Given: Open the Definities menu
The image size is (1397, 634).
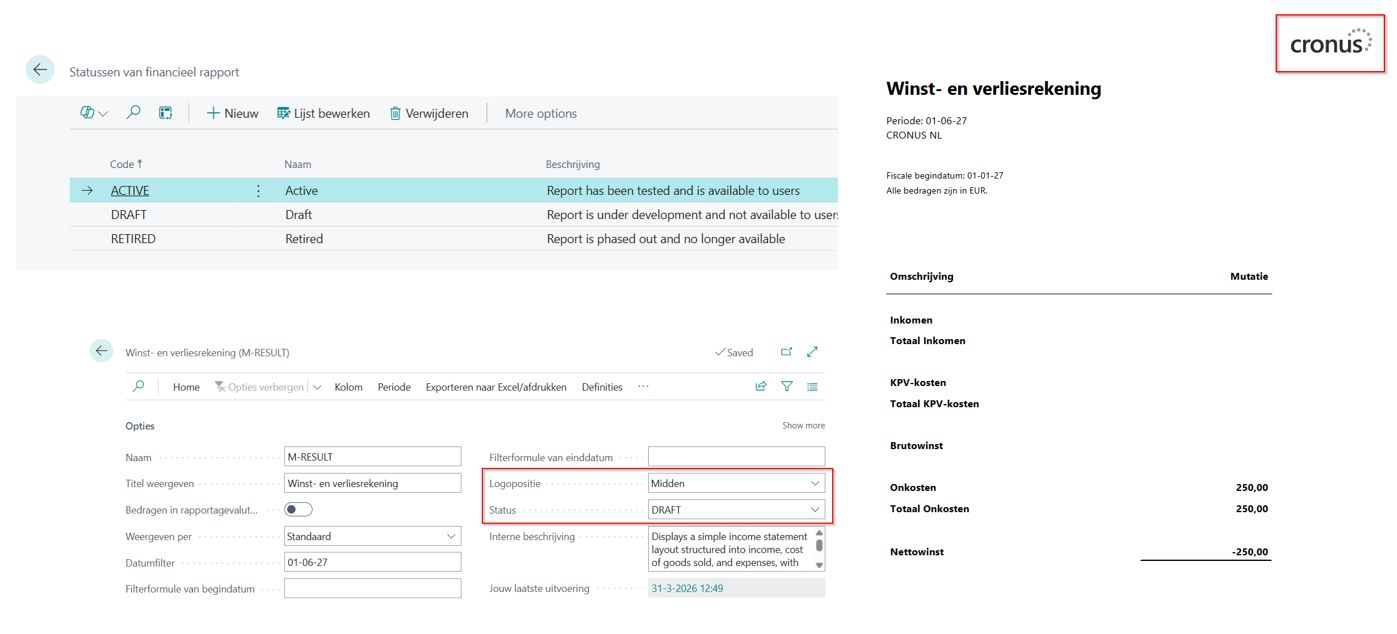Looking at the screenshot, I should (602, 387).
